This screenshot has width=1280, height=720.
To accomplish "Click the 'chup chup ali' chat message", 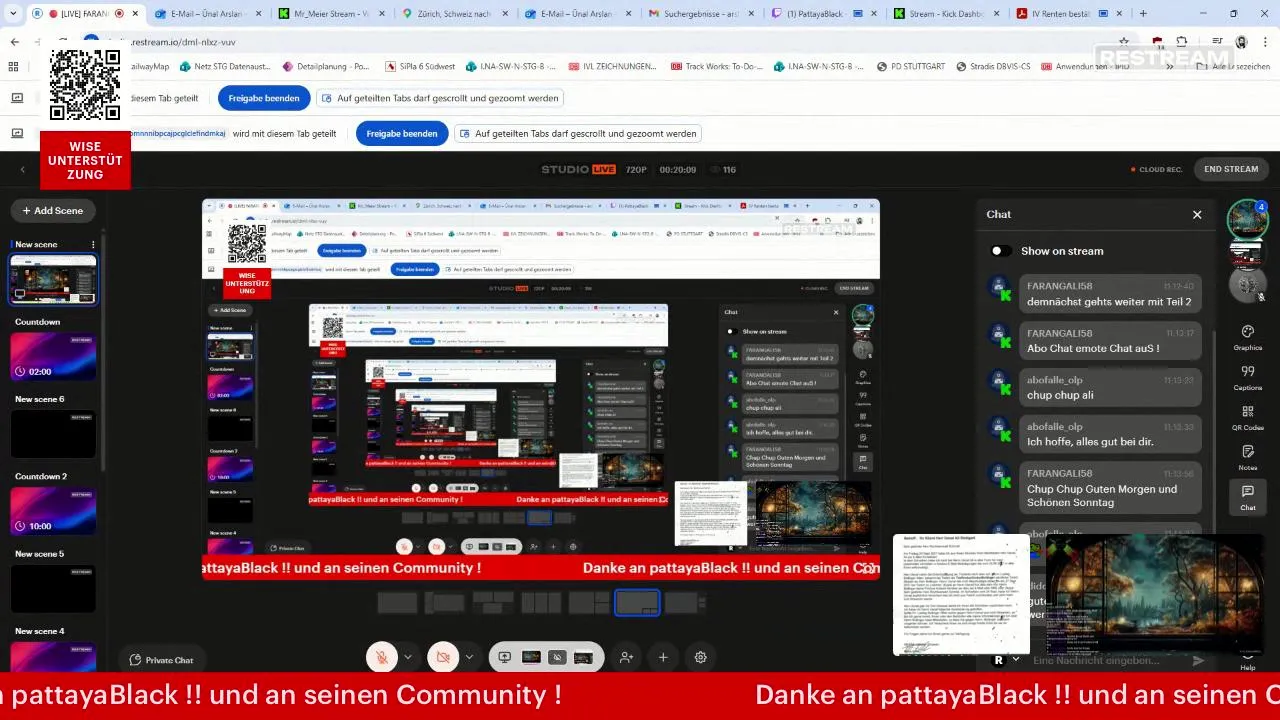I will pyautogui.click(x=1109, y=388).
